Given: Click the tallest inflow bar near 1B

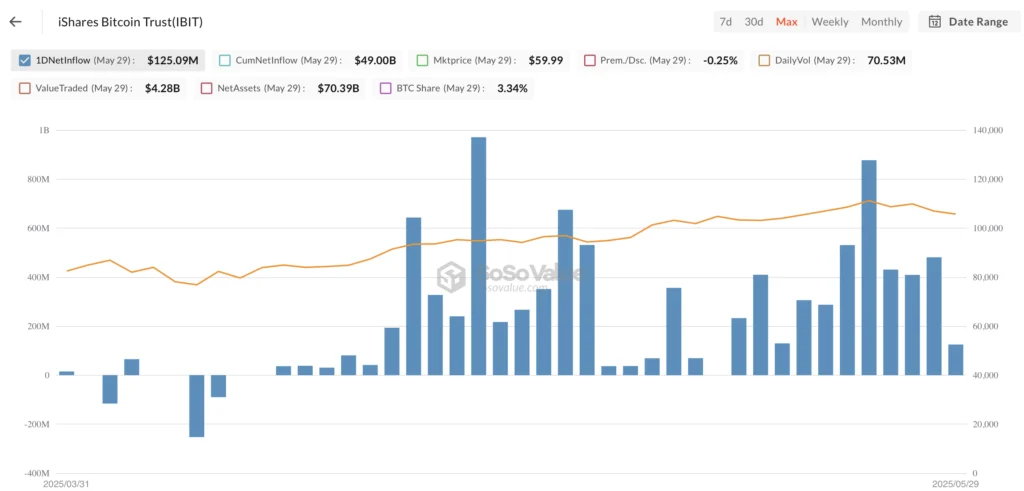Looking at the screenshot, I should [479, 256].
